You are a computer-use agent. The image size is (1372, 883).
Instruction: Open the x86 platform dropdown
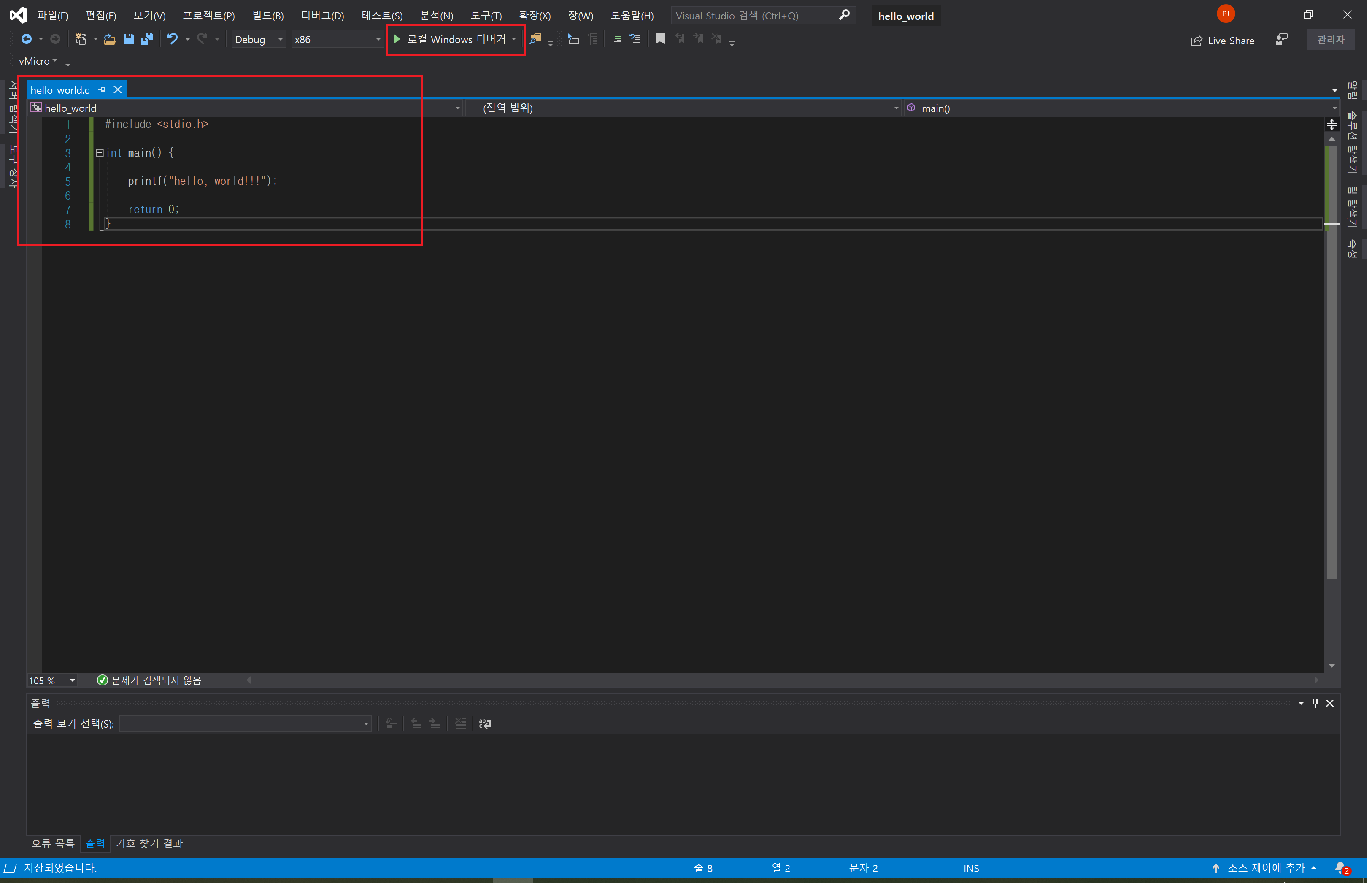(x=378, y=40)
